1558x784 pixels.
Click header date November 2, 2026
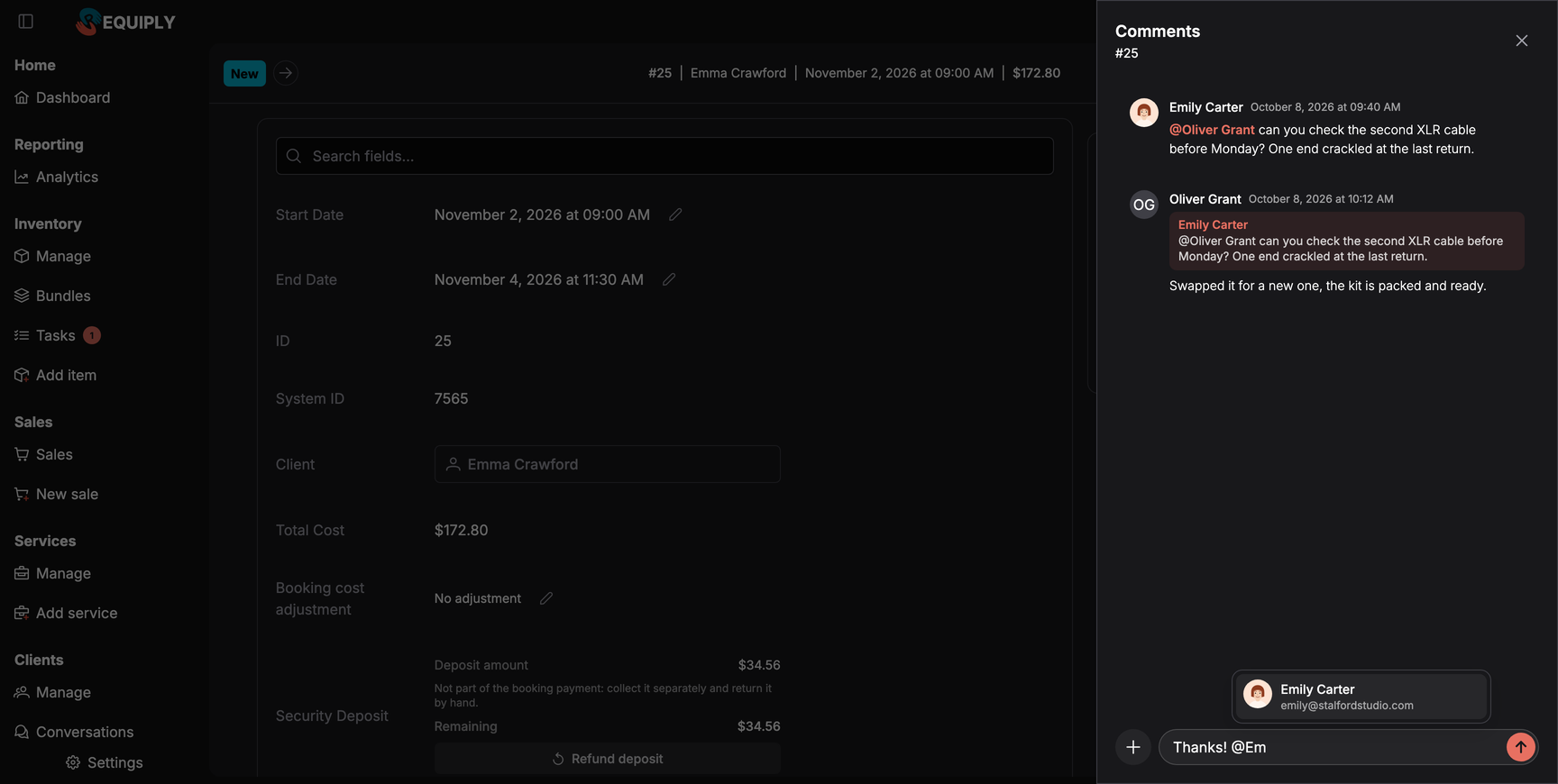pyautogui.click(x=899, y=73)
